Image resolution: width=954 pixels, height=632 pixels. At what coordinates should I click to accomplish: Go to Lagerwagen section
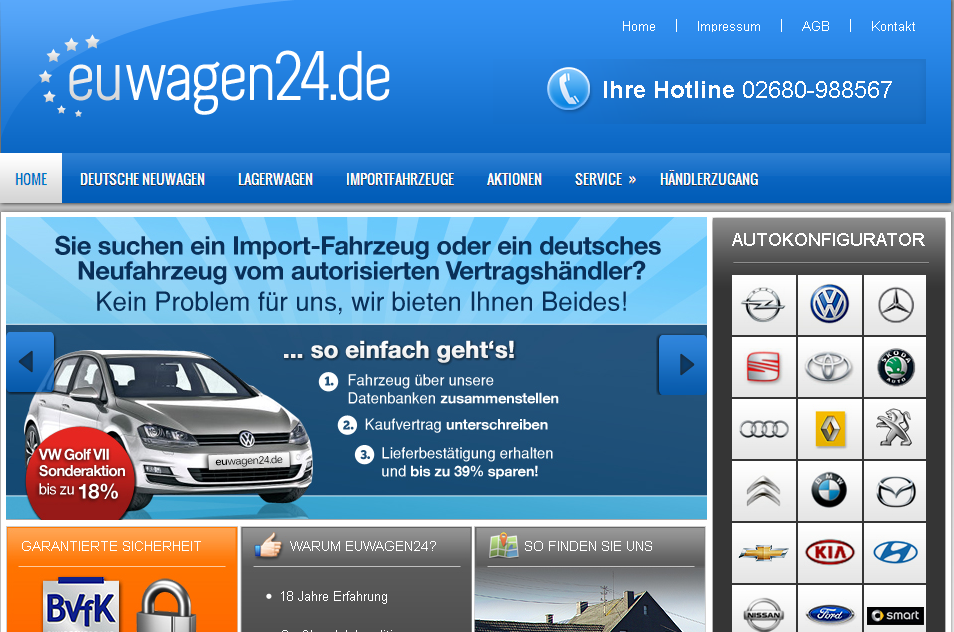point(275,179)
